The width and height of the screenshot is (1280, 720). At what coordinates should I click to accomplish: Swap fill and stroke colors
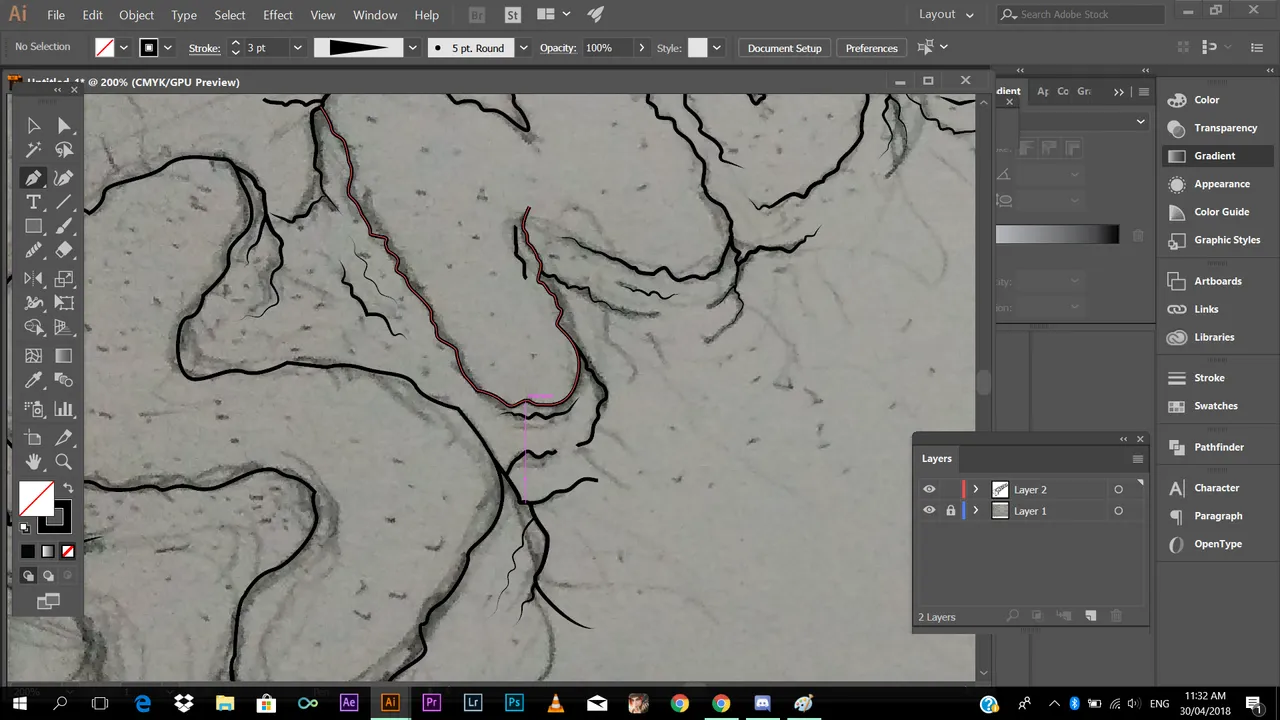[x=68, y=488]
